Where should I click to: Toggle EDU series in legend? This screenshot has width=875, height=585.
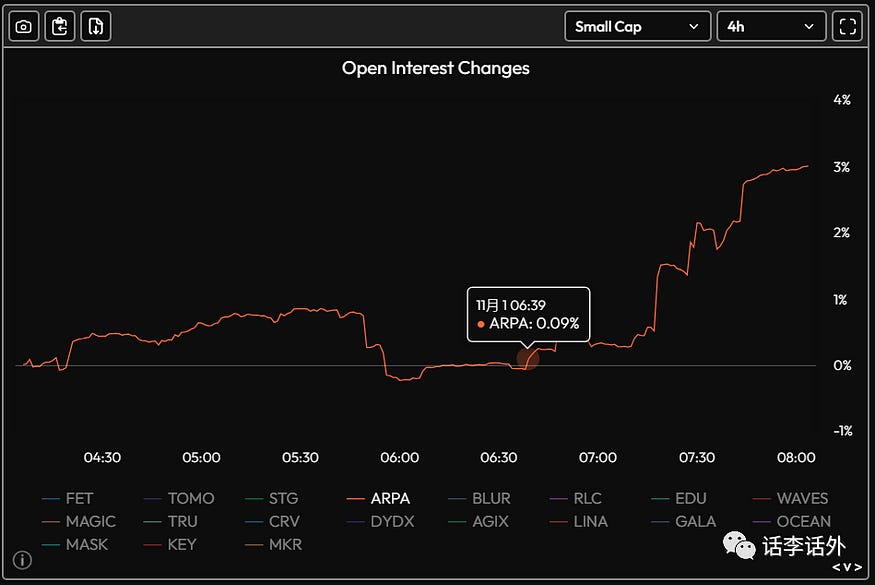point(679,498)
